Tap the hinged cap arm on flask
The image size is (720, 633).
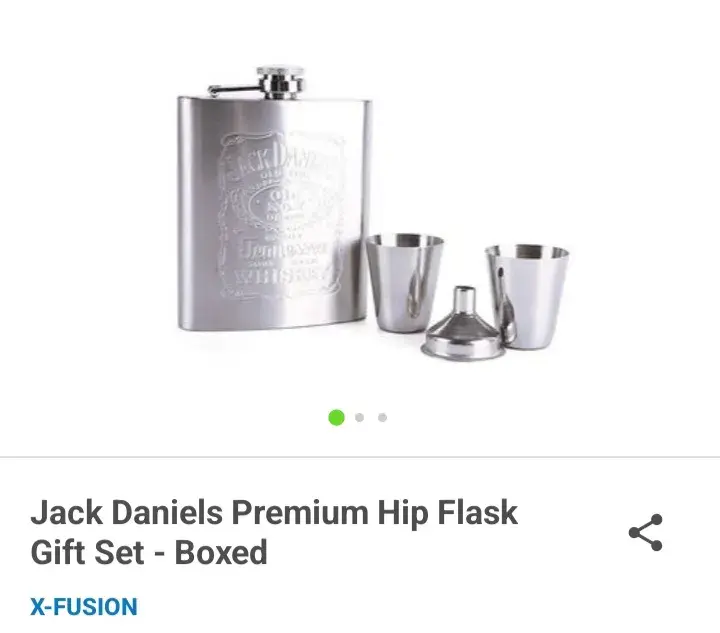click(x=234, y=90)
